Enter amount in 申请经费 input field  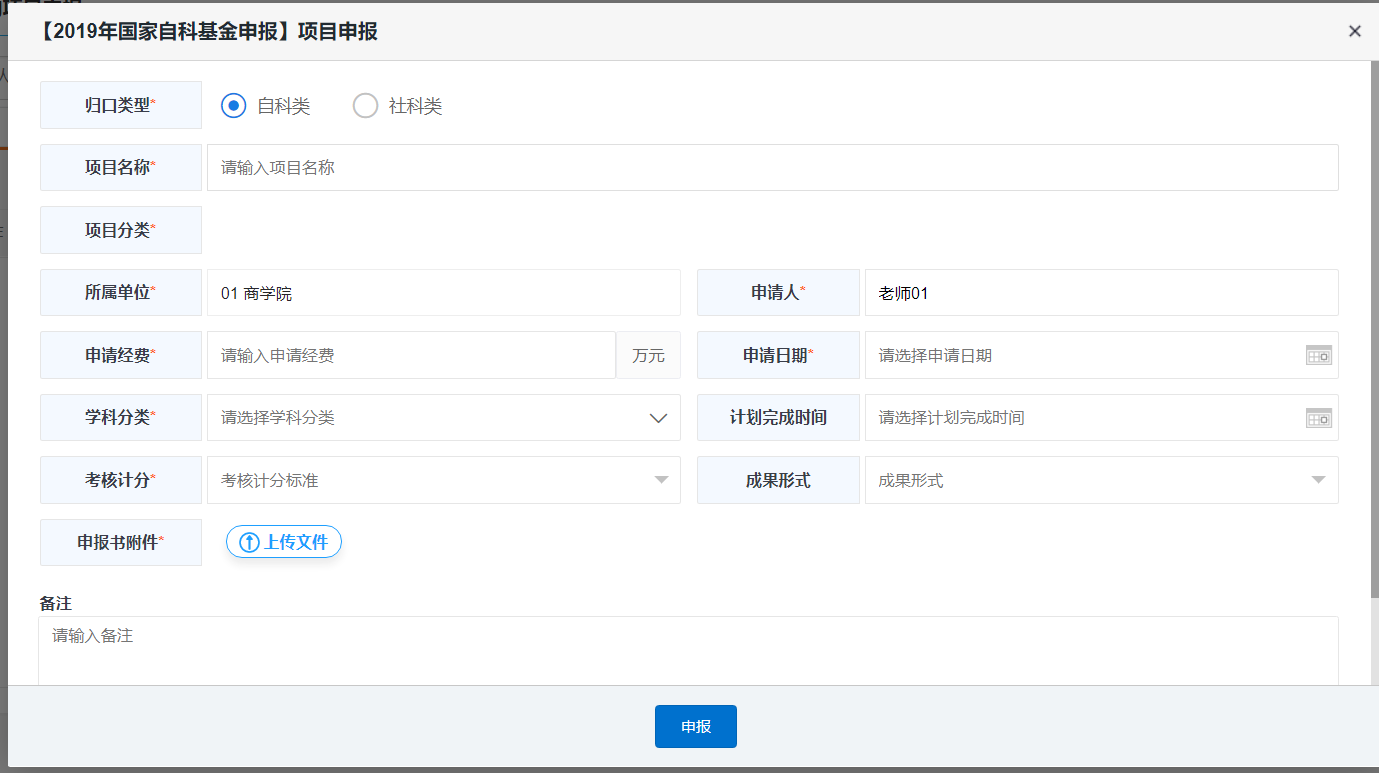[x=411, y=355]
